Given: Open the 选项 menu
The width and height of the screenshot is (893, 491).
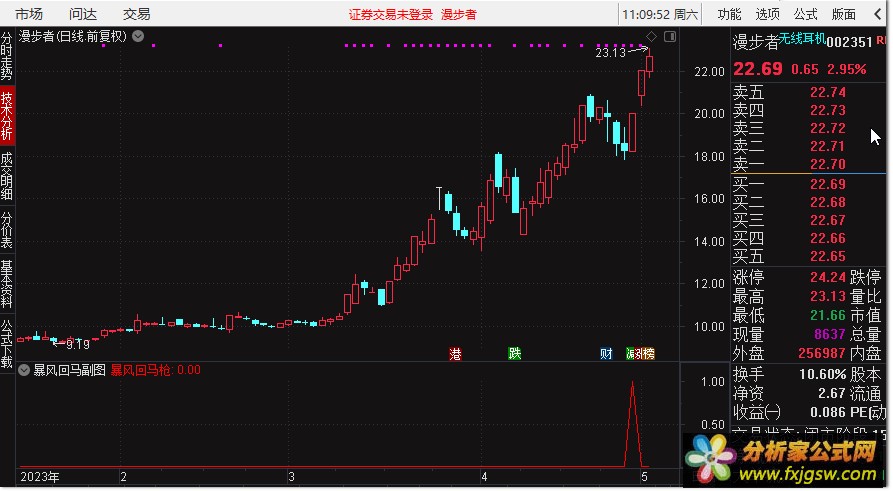Looking at the screenshot, I should tap(767, 14).
